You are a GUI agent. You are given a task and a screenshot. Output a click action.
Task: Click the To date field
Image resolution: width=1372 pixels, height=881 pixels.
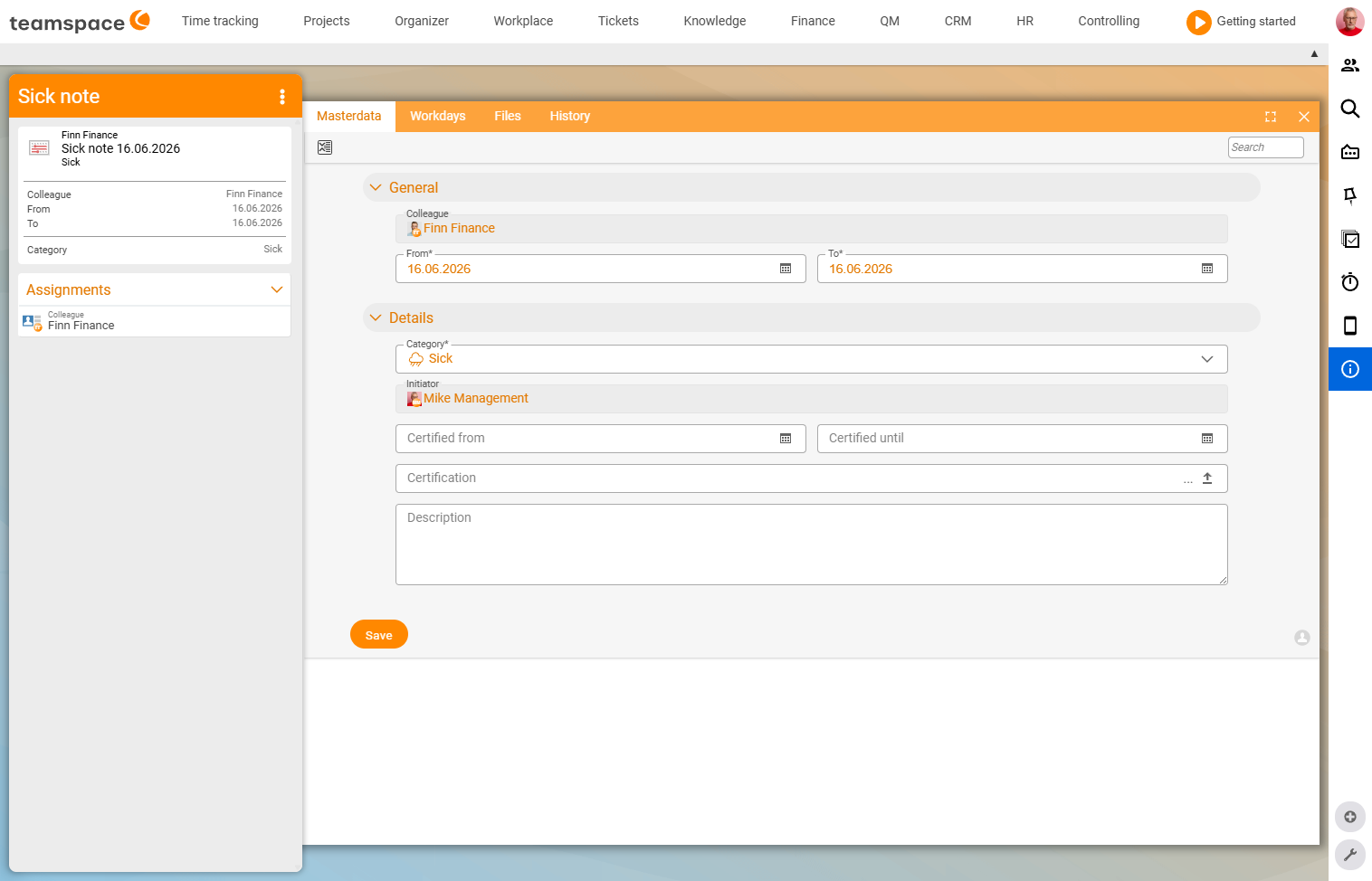[1022, 269]
